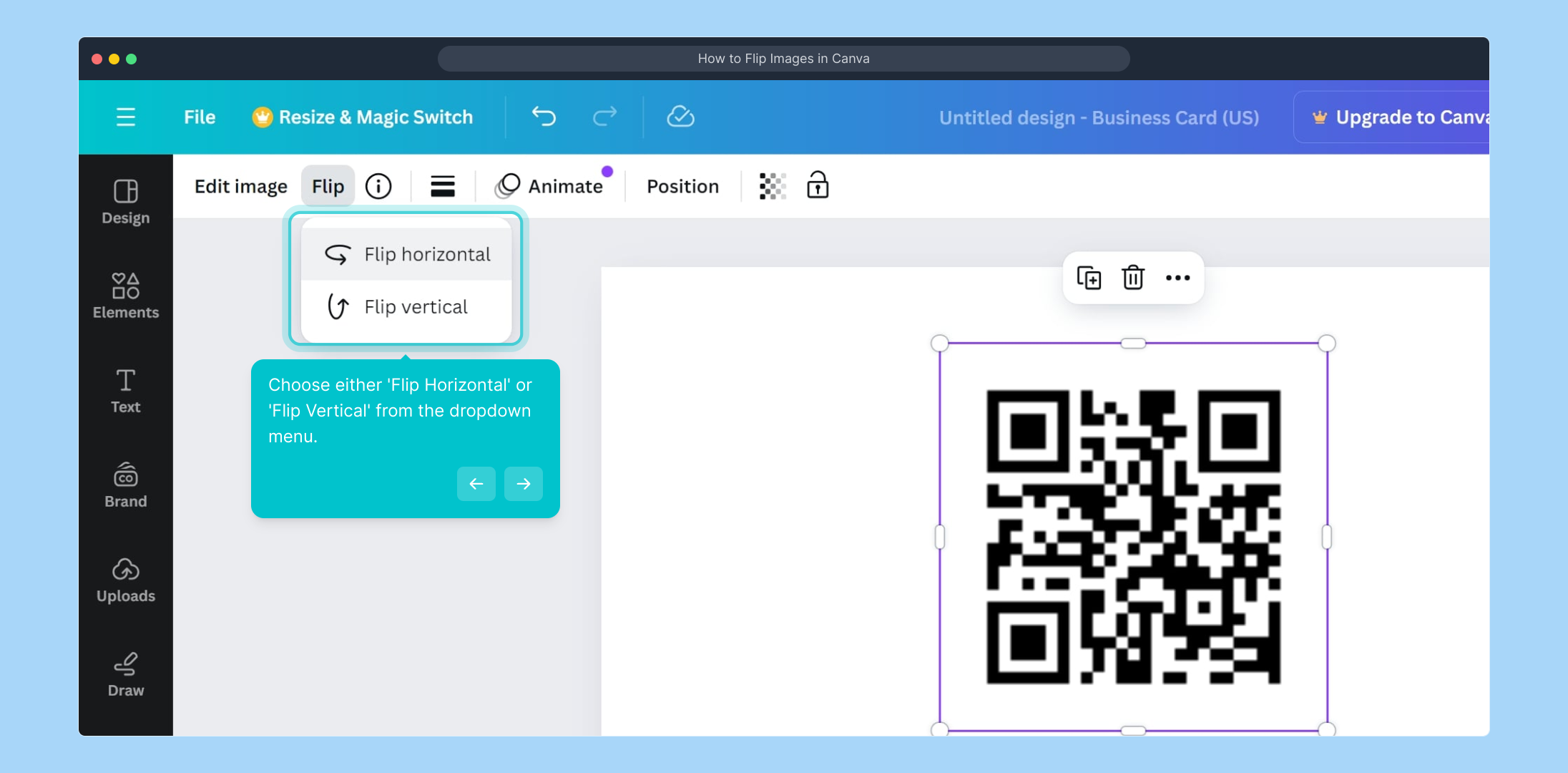Click the top-right resize handle of QR code
This screenshot has width=1568, height=773.
(x=1327, y=344)
